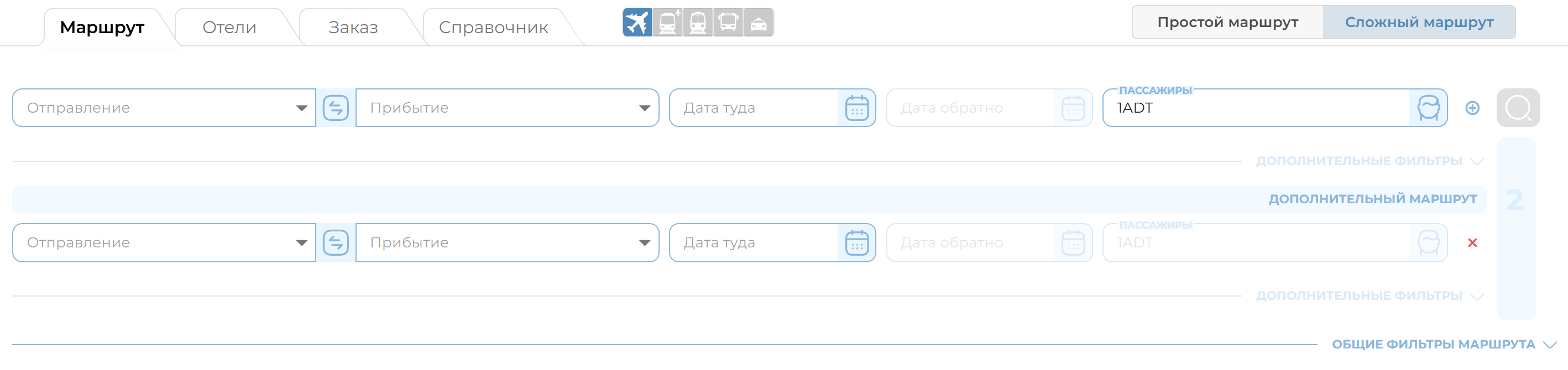
Task: Open the calendar icon for Дата туда
Action: click(856, 107)
